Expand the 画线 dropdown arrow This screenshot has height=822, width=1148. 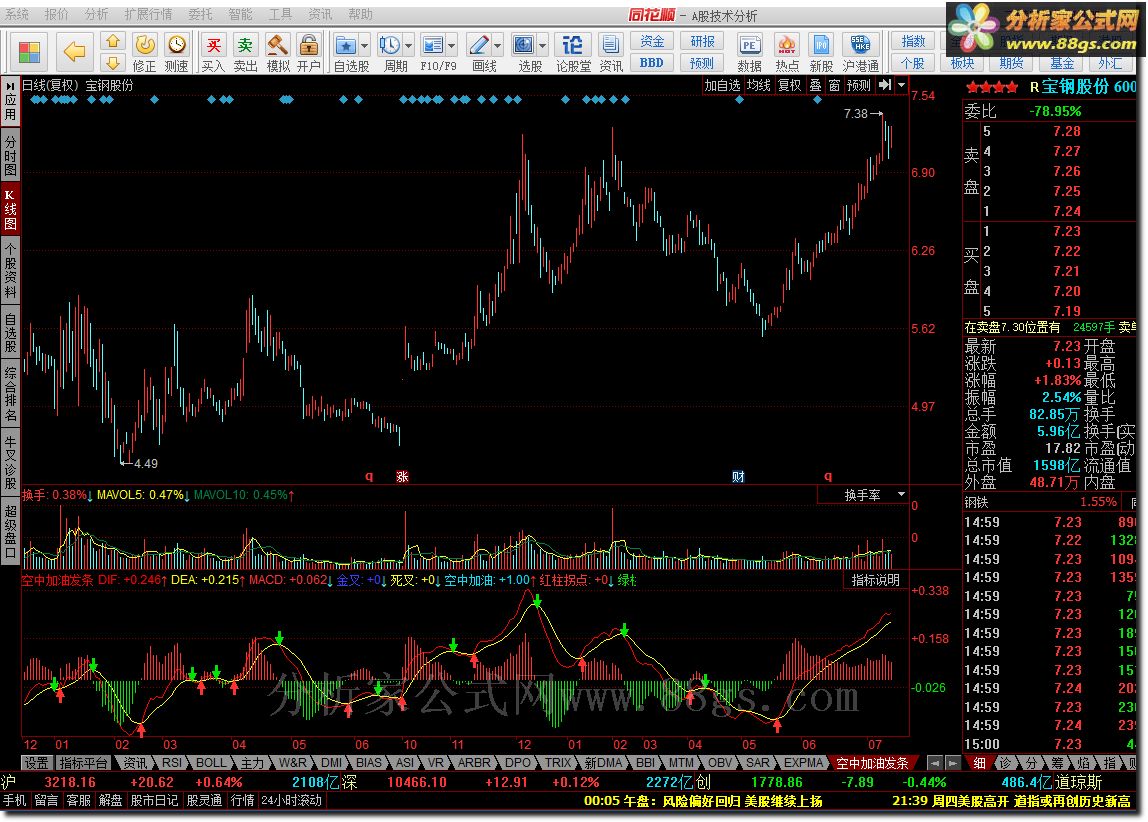click(497, 46)
